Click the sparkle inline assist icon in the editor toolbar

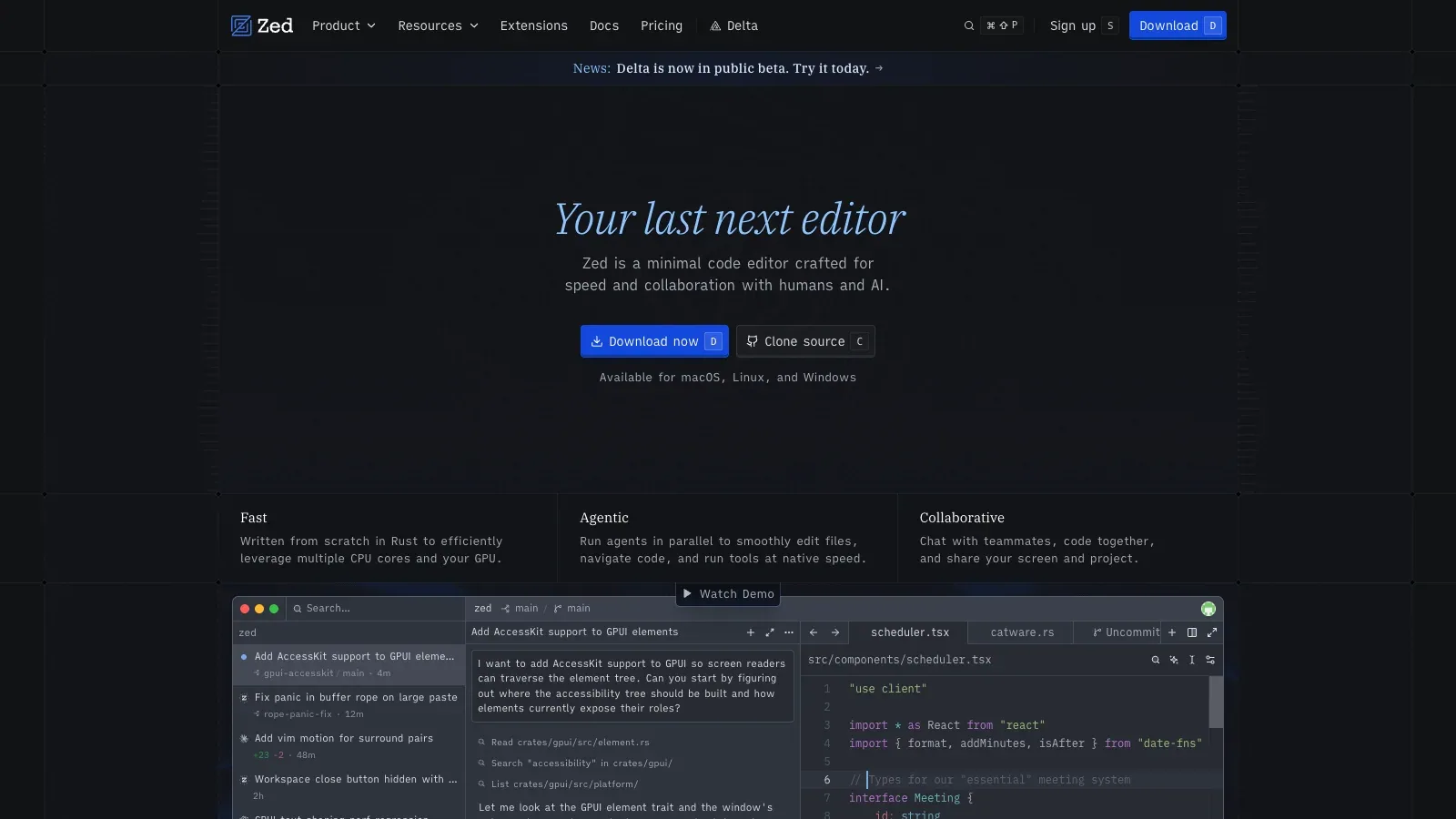point(1174,660)
